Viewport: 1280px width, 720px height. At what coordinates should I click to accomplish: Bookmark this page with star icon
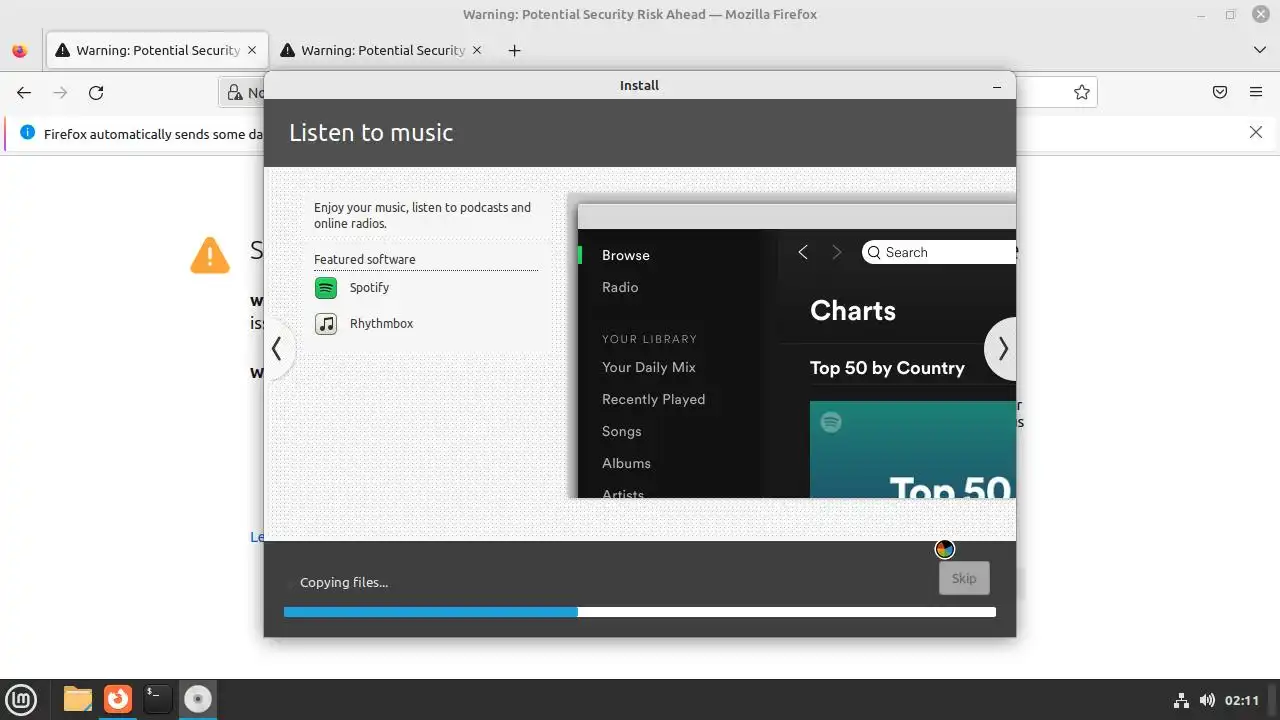click(x=1081, y=93)
